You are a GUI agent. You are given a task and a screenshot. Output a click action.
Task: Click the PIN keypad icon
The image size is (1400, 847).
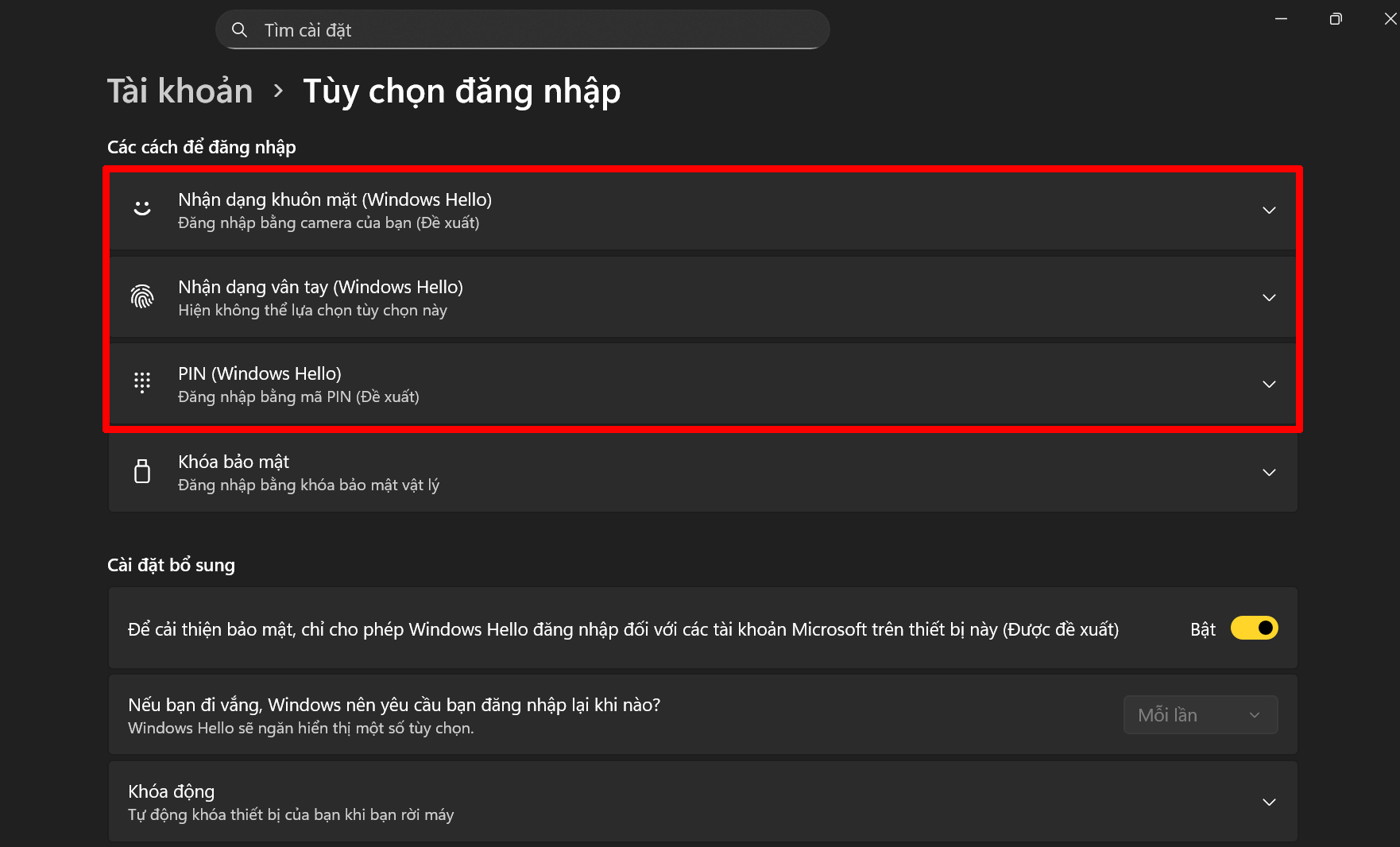pos(142,383)
